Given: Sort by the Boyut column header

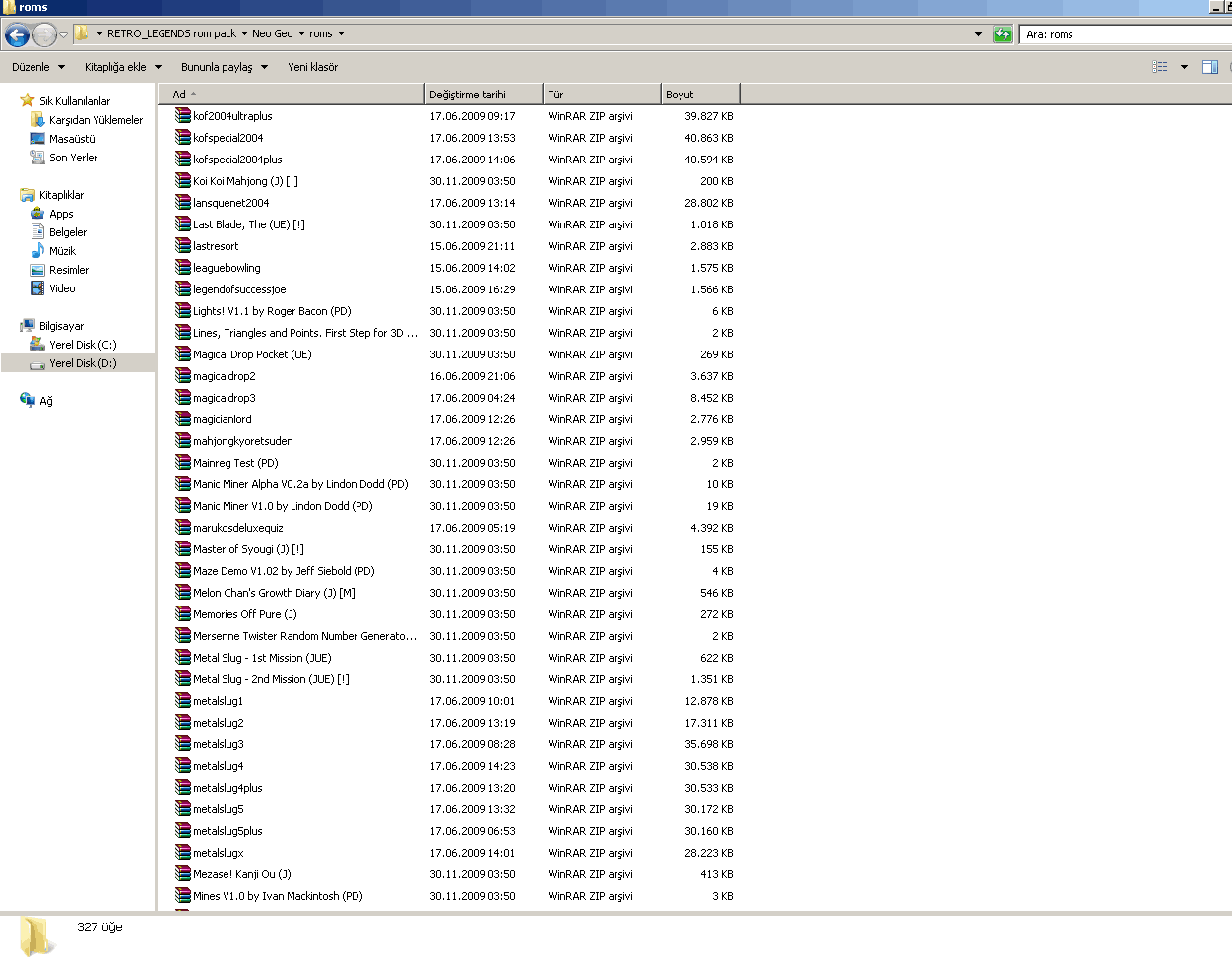Looking at the screenshot, I should (700, 95).
